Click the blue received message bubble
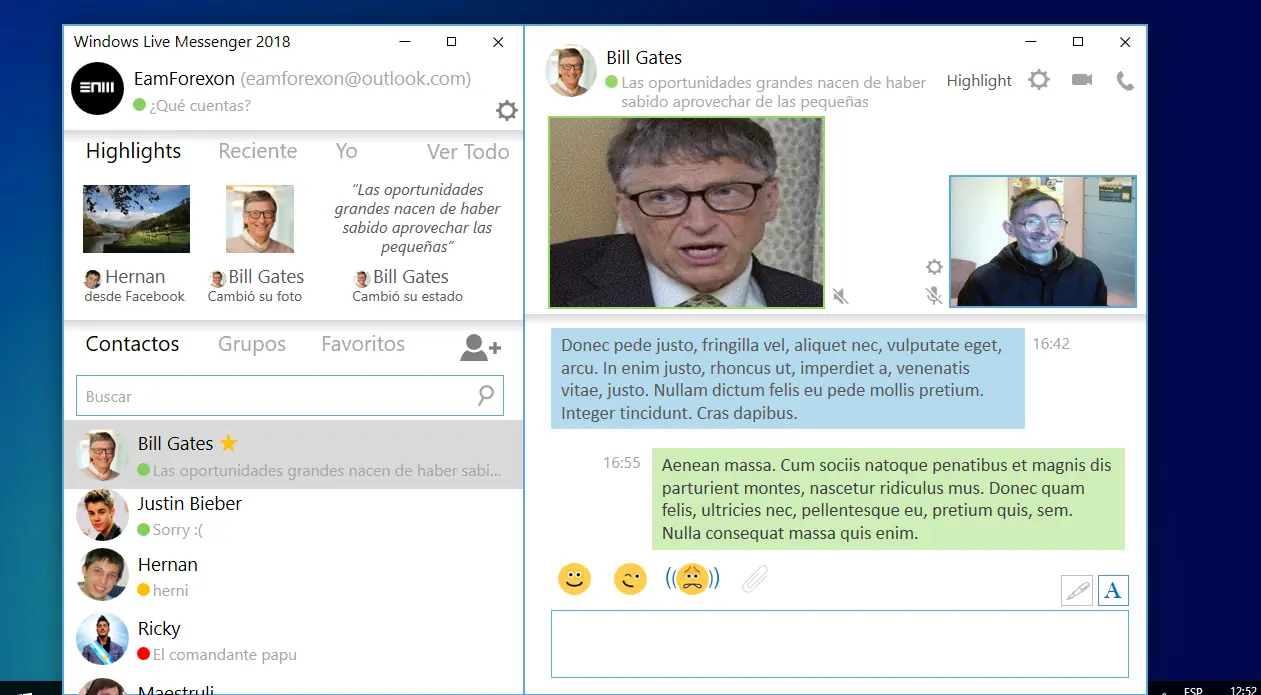 (x=788, y=379)
